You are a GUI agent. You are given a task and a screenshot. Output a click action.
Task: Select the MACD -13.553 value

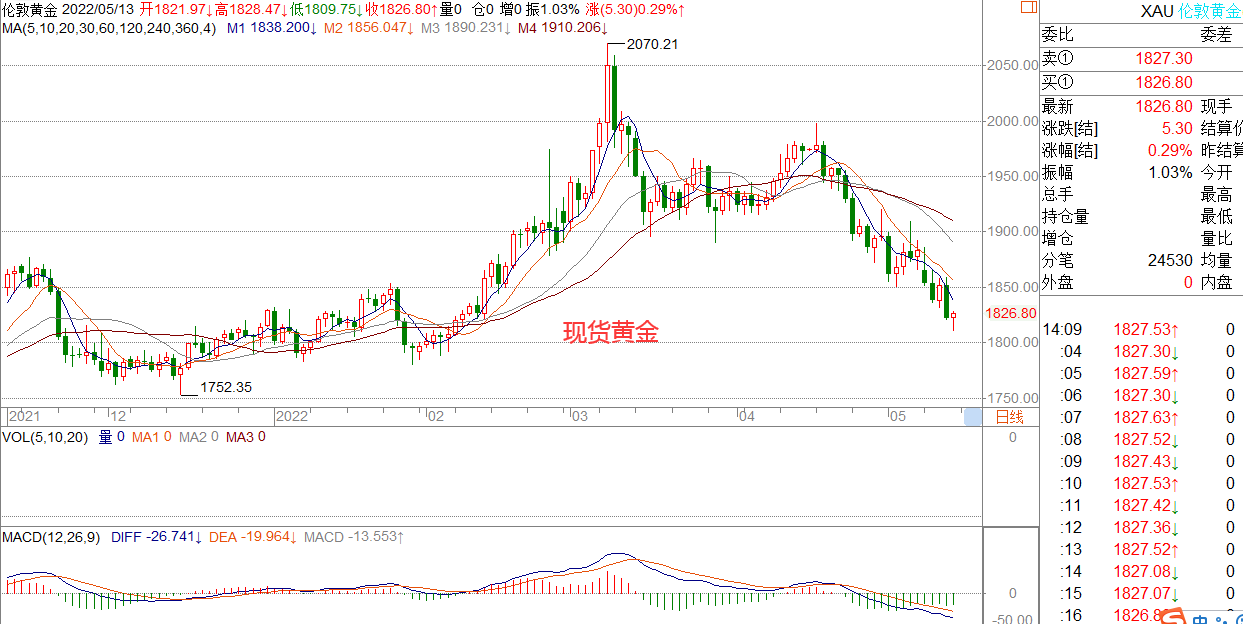354,537
